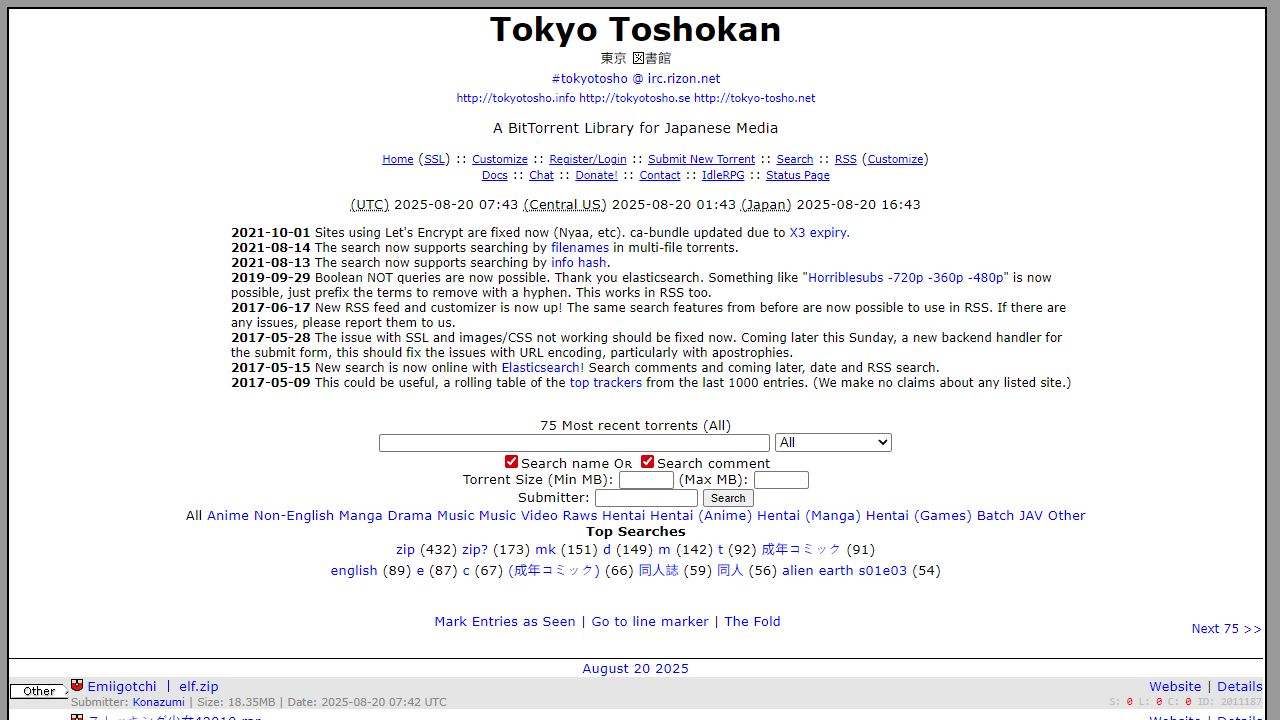Open the Docs link

point(495,175)
